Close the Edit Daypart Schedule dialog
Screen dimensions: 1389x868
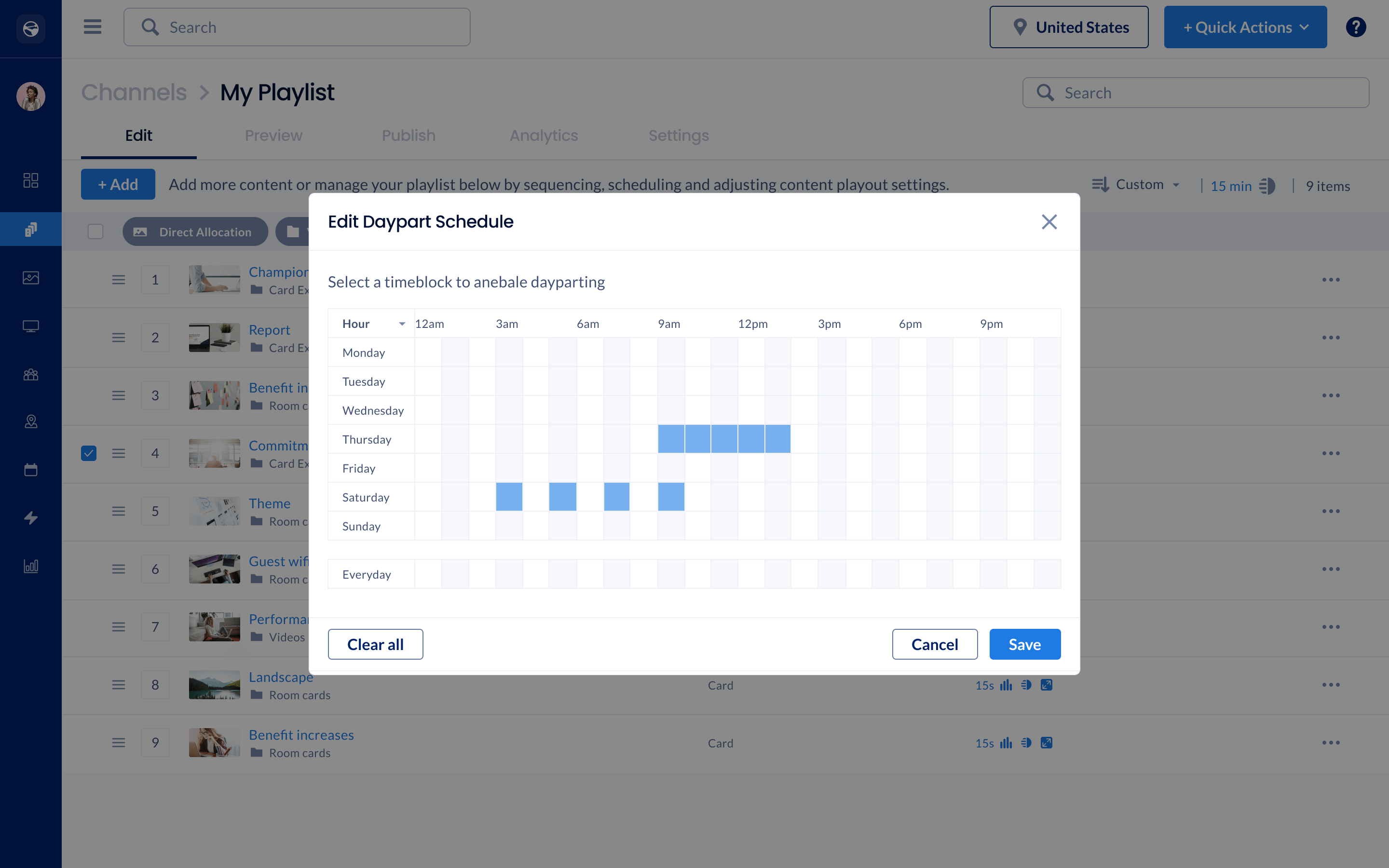1049,222
